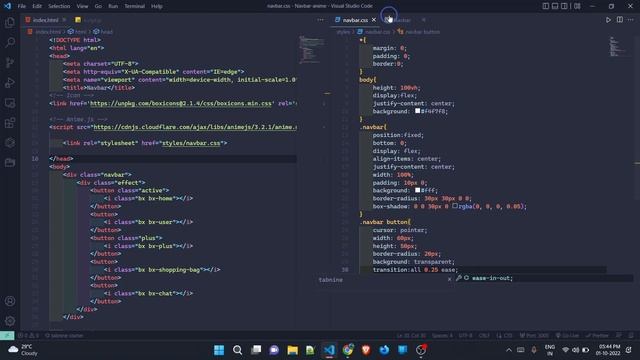Open the taskbar Search
Screen dimensions: 640x360
(238, 350)
